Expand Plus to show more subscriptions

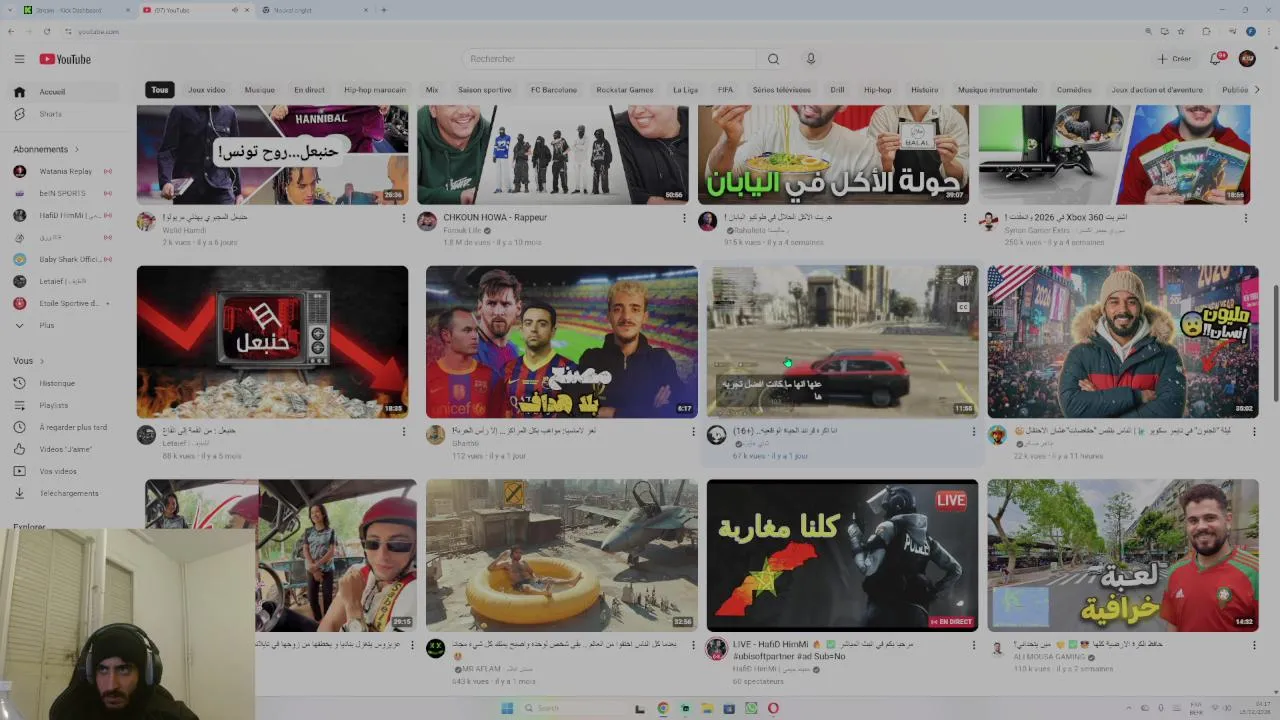pos(47,325)
